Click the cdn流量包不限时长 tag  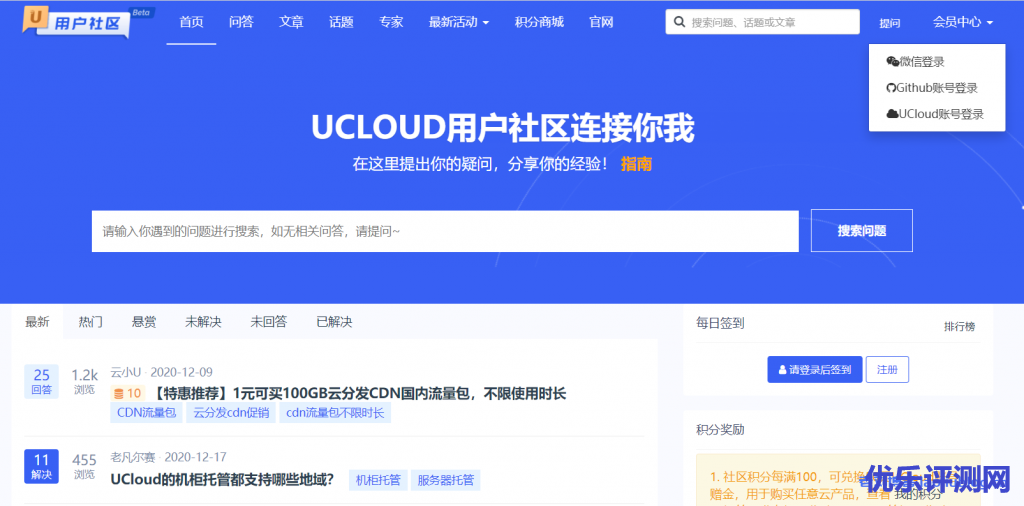335,413
